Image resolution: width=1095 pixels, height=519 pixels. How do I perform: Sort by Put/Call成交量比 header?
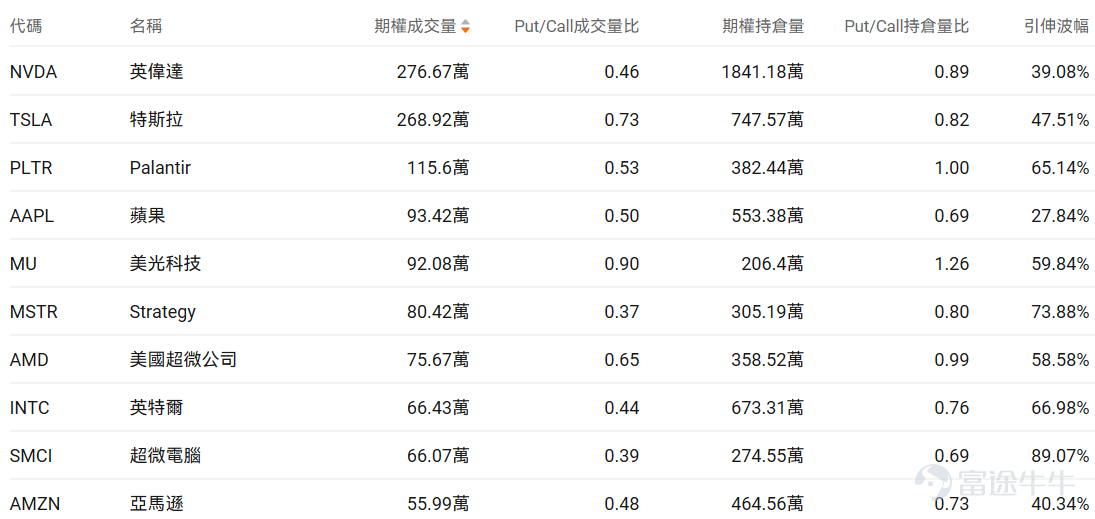click(x=577, y=27)
